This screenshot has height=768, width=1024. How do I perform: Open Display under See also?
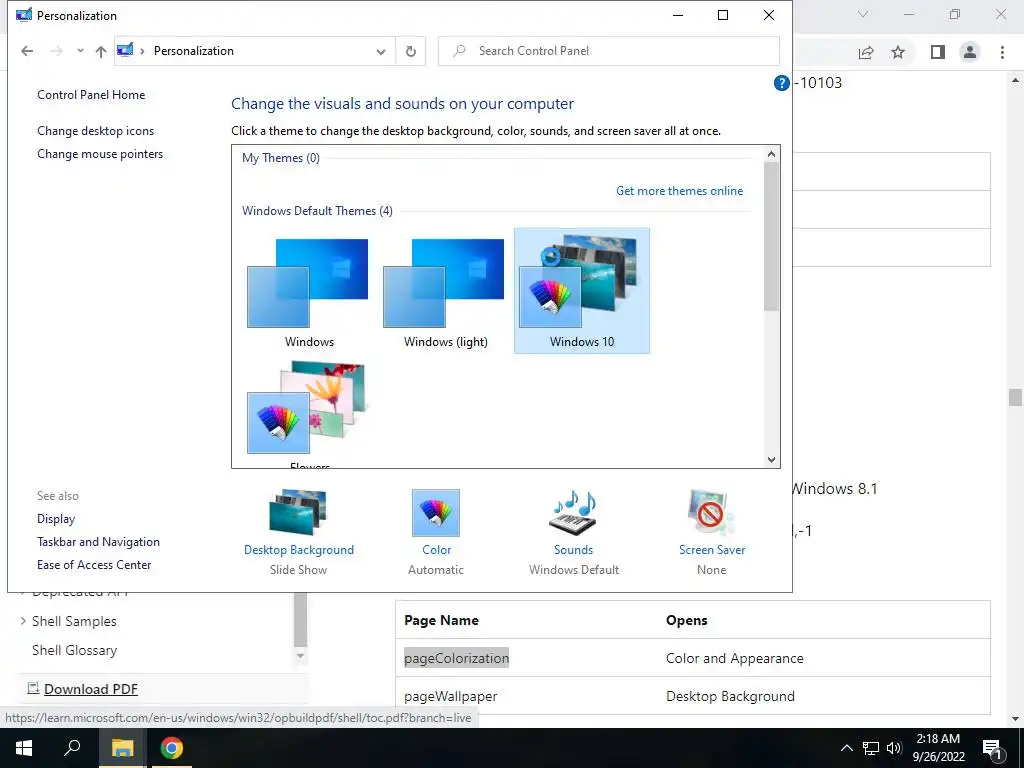point(56,519)
